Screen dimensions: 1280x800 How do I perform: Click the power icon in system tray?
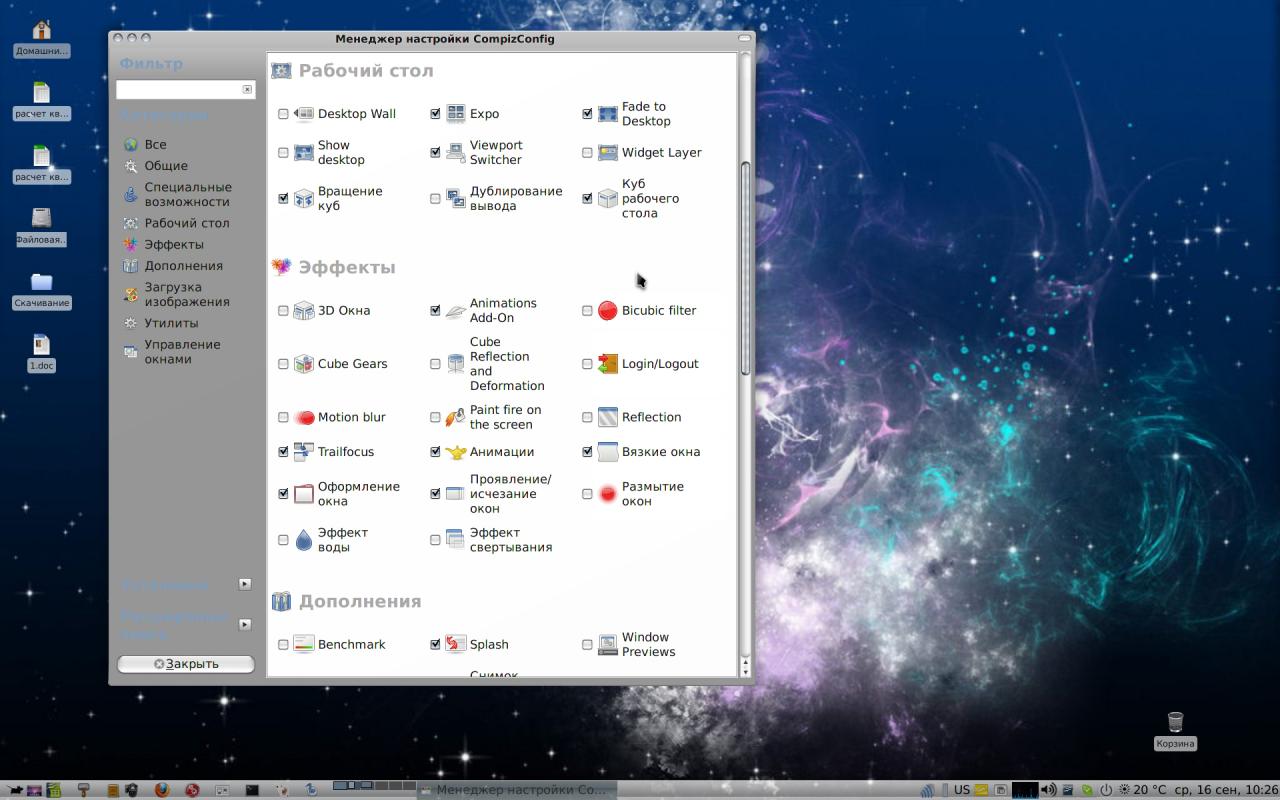(1106, 790)
